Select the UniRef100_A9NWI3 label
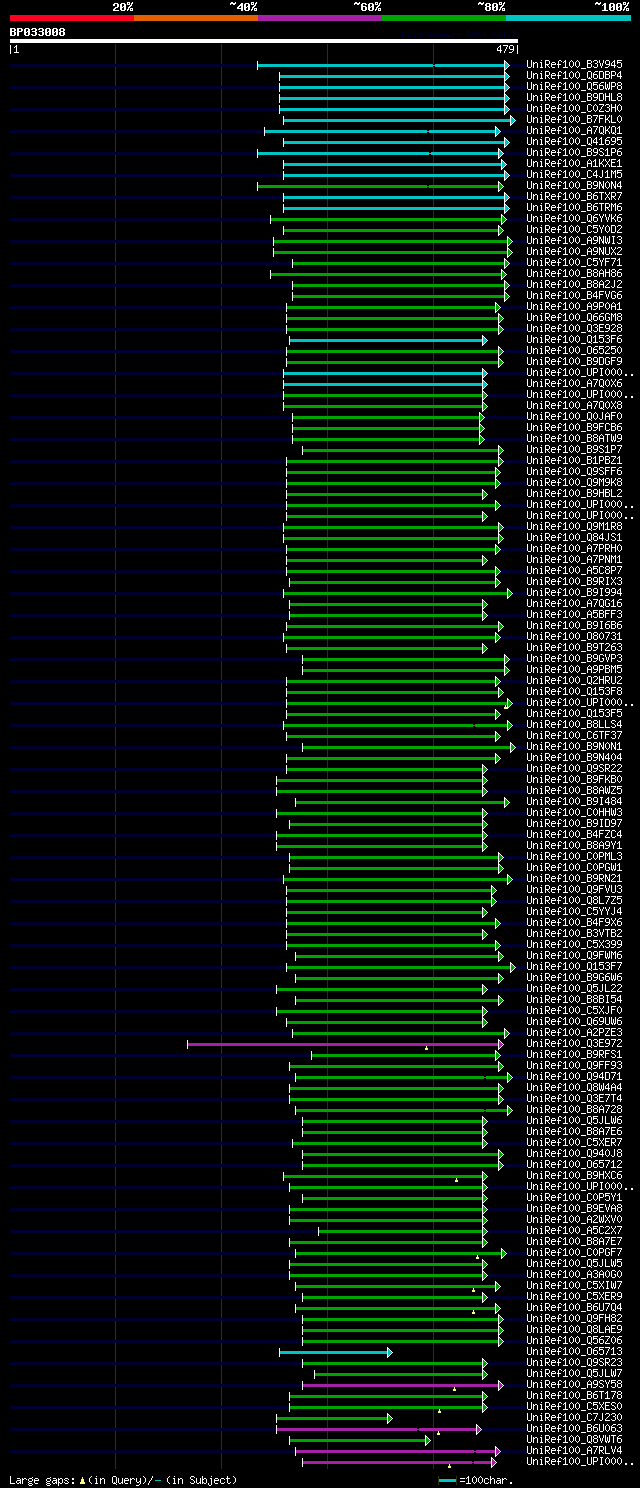The image size is (640, 1488). [x=574, y=241]
